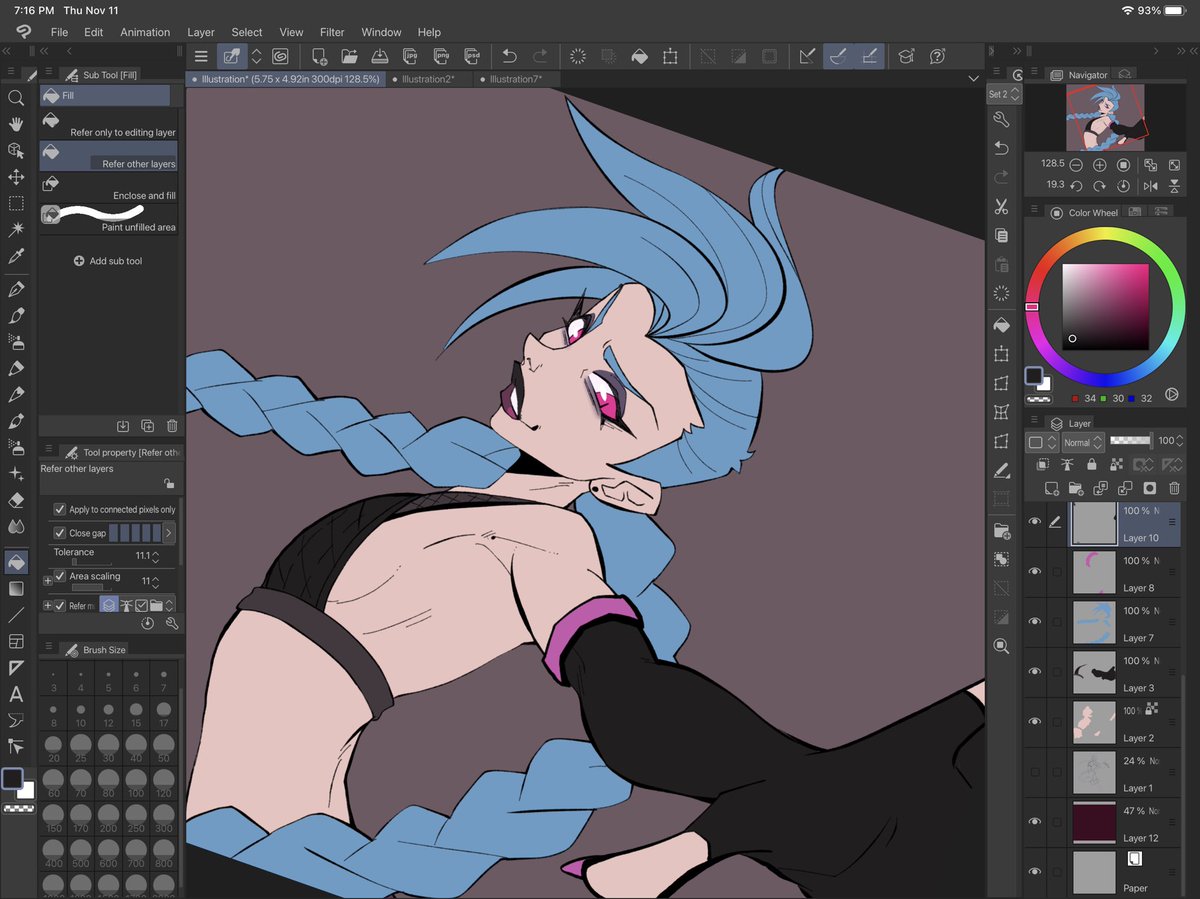The height and width of the screenshot is (899, 1200).
Task: Select Paint unfilled area sub tool
Action: pos(108,220)
